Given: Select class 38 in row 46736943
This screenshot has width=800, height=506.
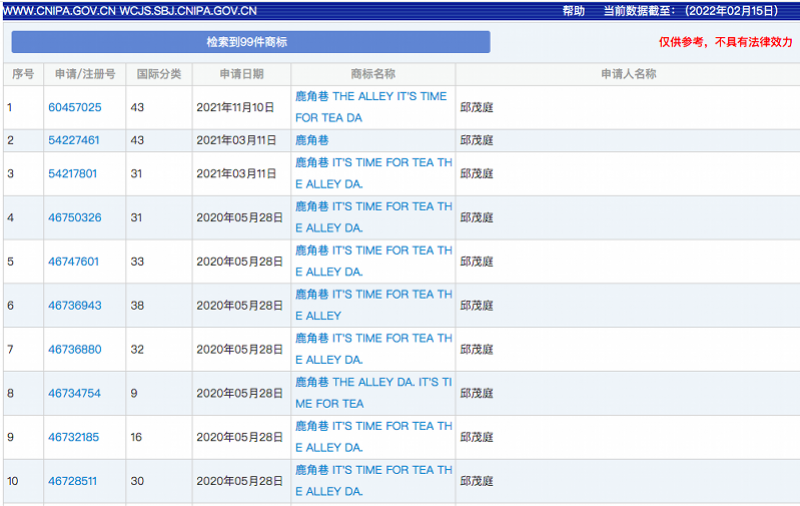Looking at the screenshot, I should 137,305.
